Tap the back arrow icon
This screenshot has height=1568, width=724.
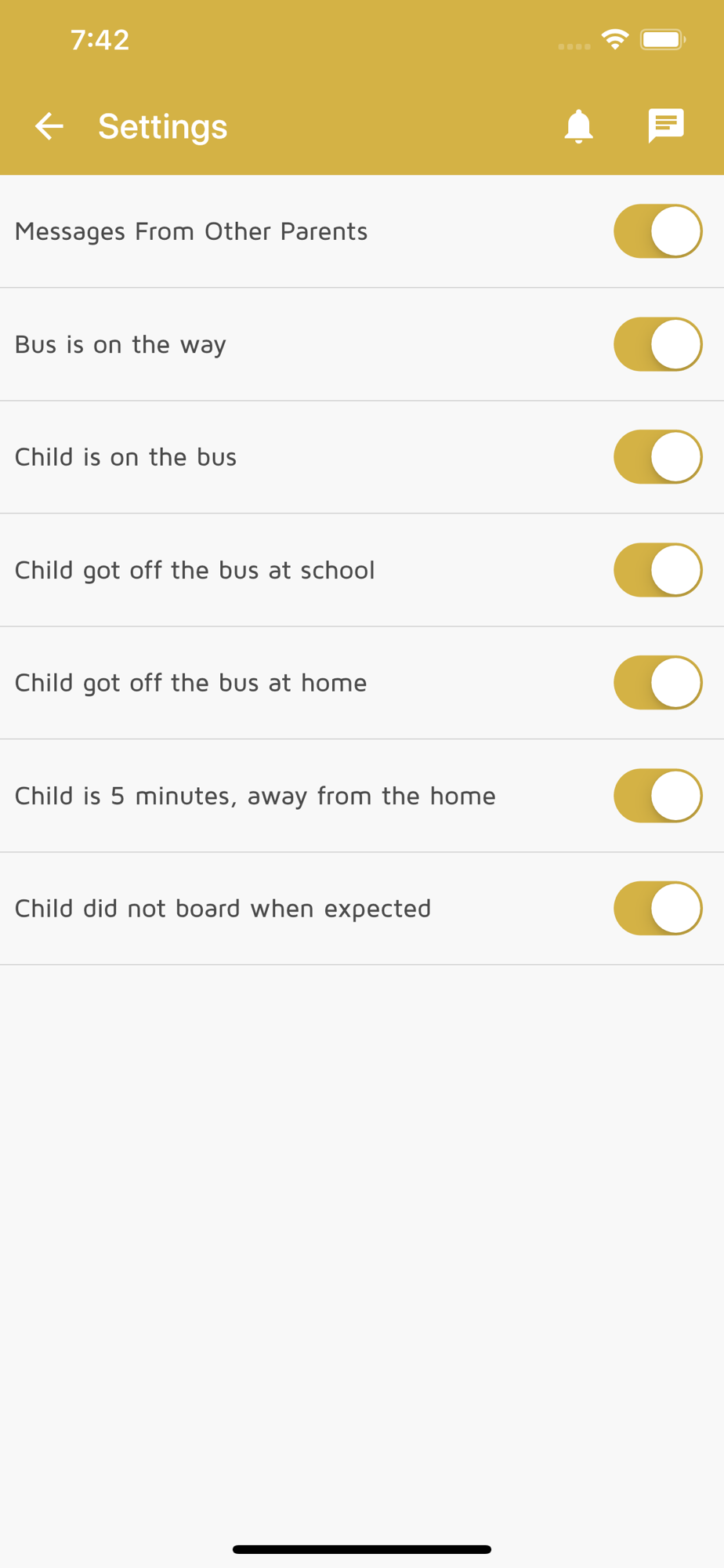click(49, 126)
